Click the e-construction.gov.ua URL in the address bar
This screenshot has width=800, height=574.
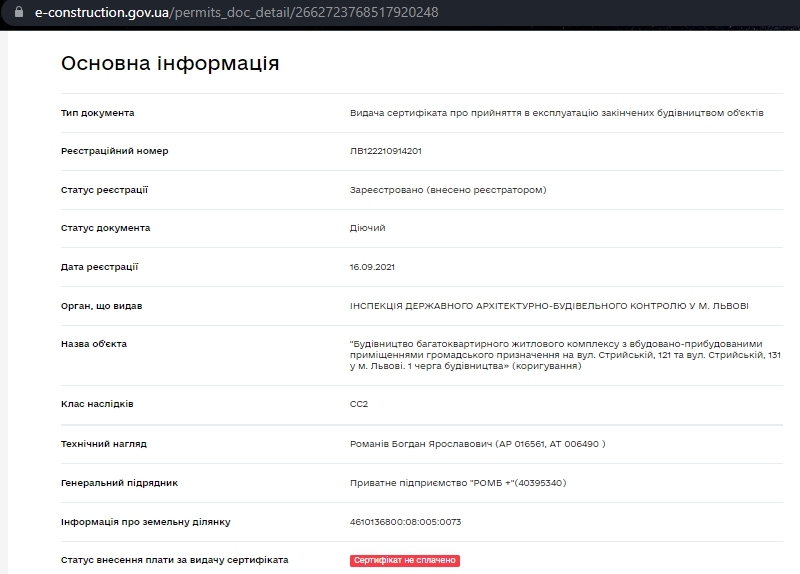coord(237,12)
